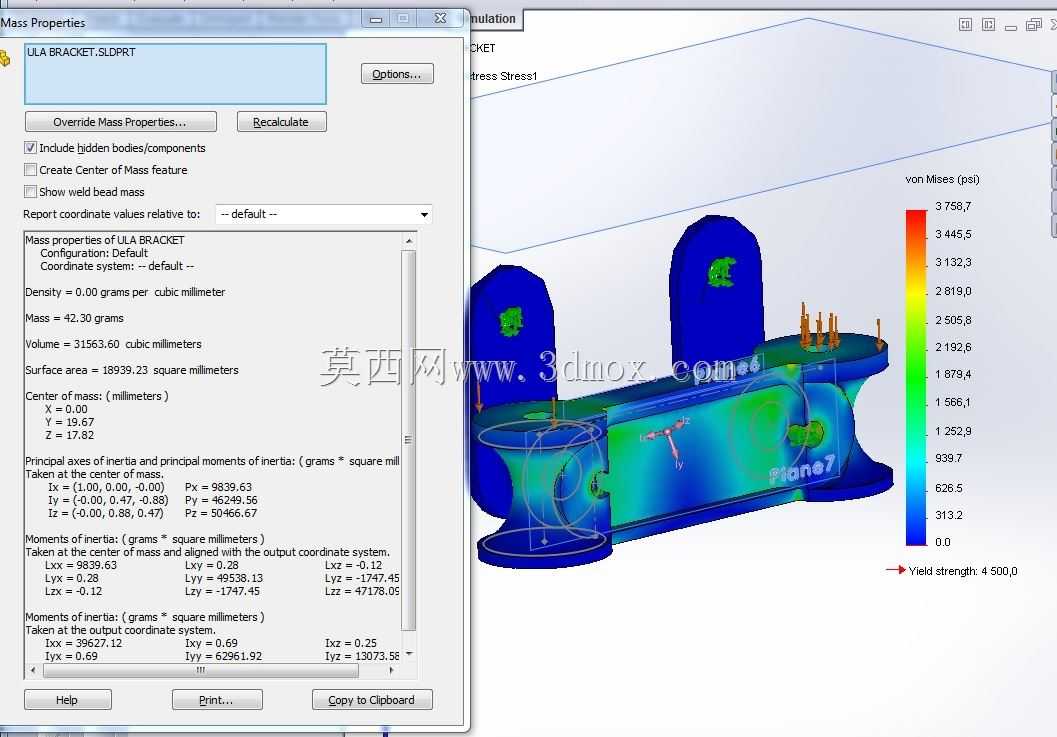Open Help for Mass Properties
Screen dimensions: 1057x737
click(x=67, y=700)
